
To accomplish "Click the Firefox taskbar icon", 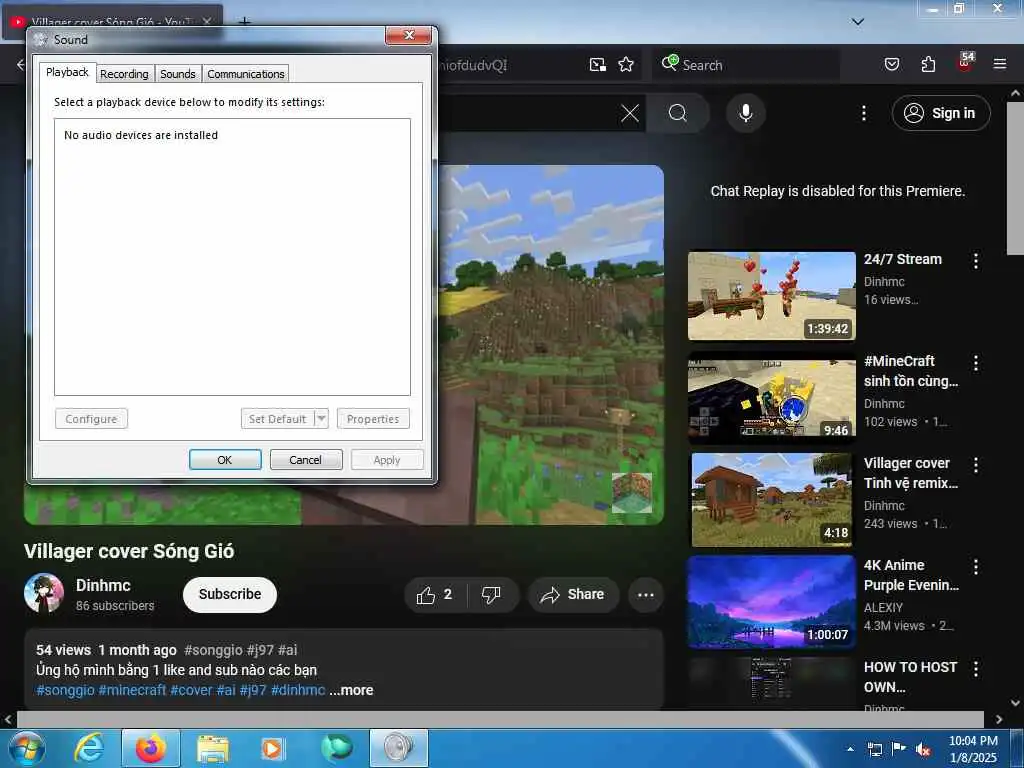I will click(x=150, y=748).
